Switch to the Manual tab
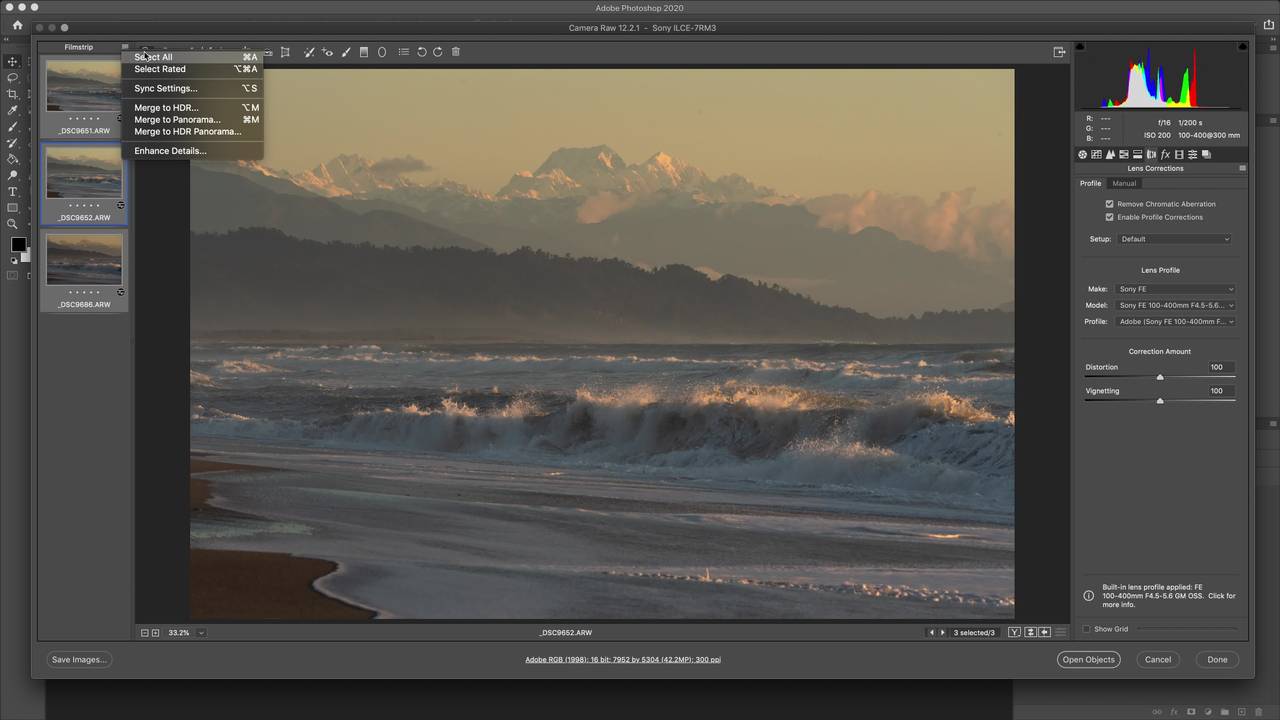The height and width of the screenshot is (720, 1280). pos(1124,183)
